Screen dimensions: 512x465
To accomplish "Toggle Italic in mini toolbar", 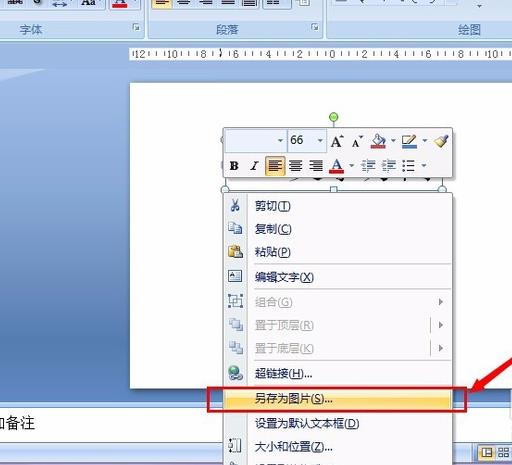I will coord(255,166).
